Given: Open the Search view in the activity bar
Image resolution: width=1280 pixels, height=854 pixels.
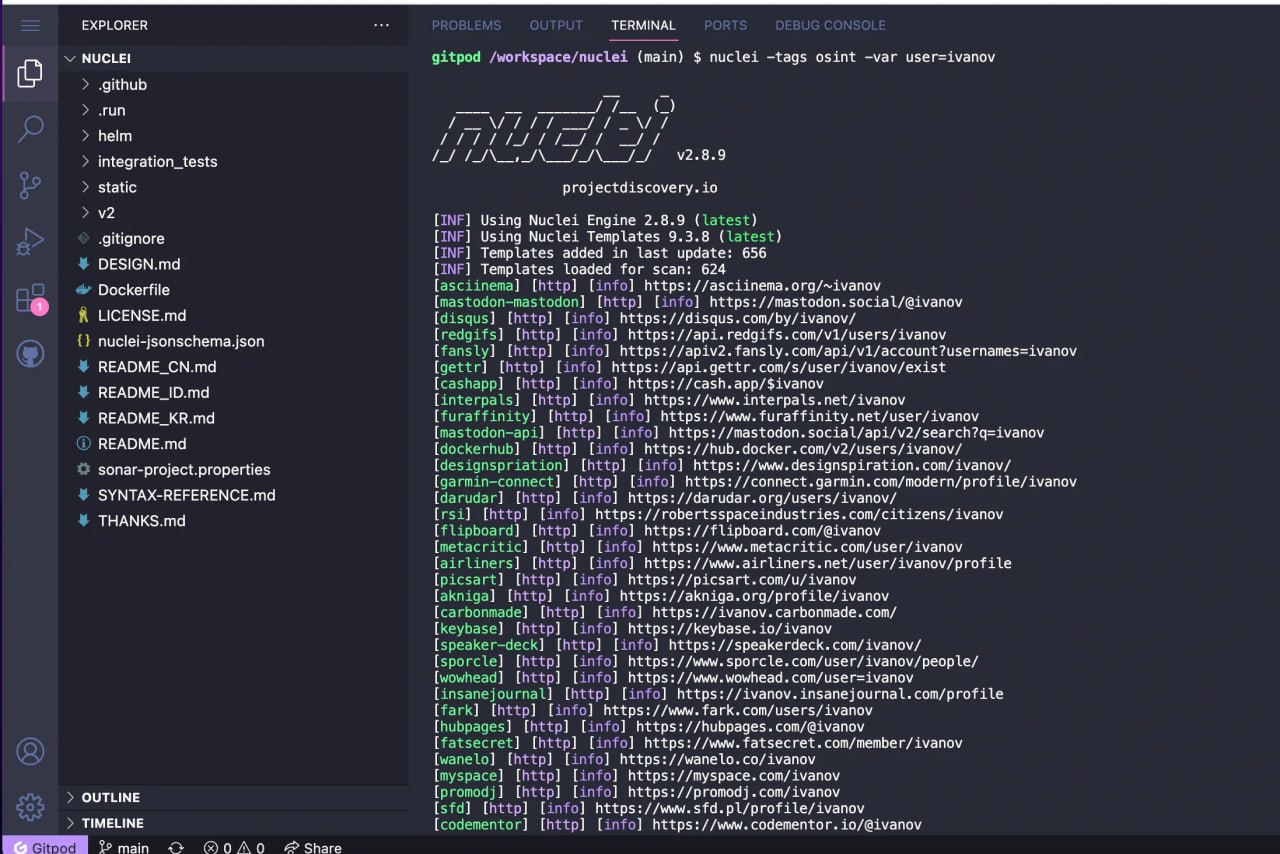Looking at the screenshot, I should (x=30, y=128).
